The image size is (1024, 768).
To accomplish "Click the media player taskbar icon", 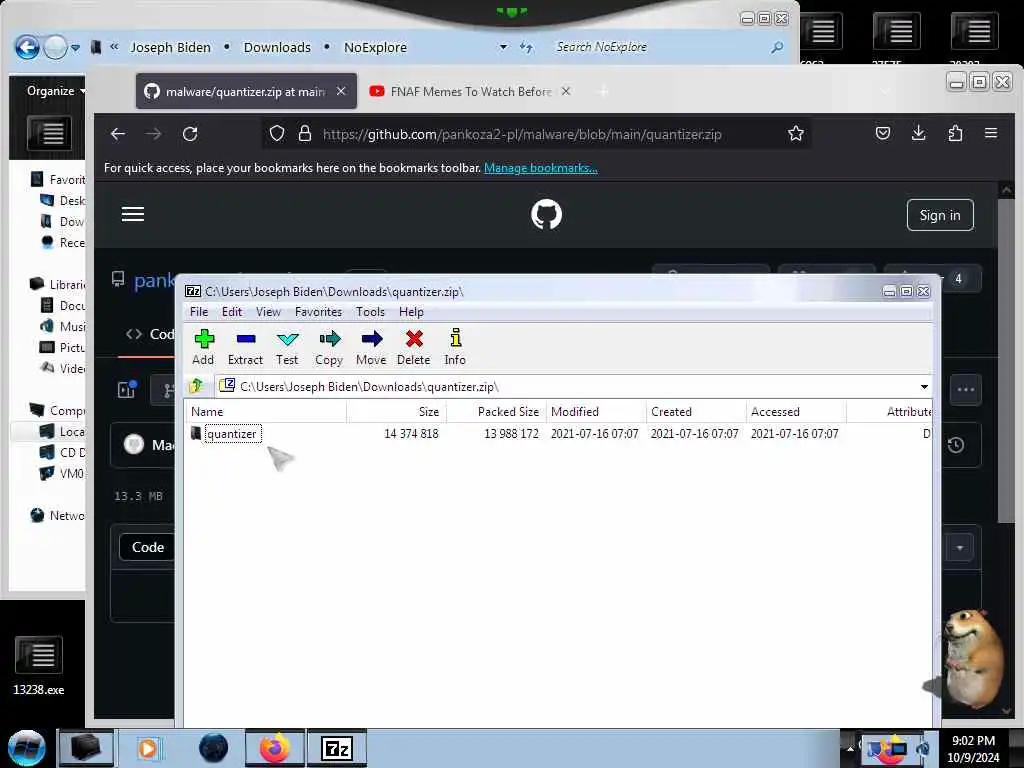I will 148,748.
